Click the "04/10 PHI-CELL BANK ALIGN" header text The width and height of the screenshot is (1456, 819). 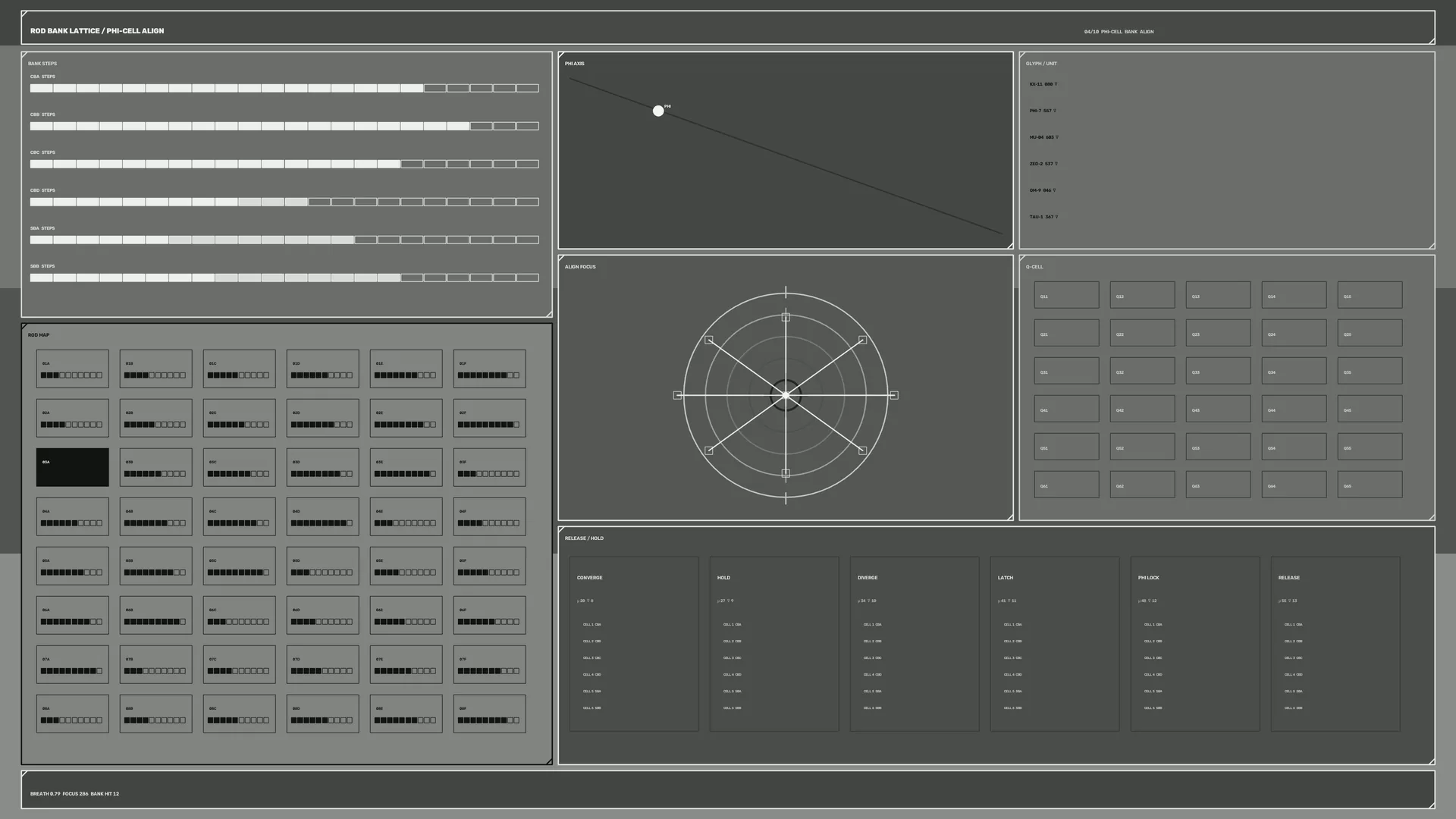(x=1119, y=32)
